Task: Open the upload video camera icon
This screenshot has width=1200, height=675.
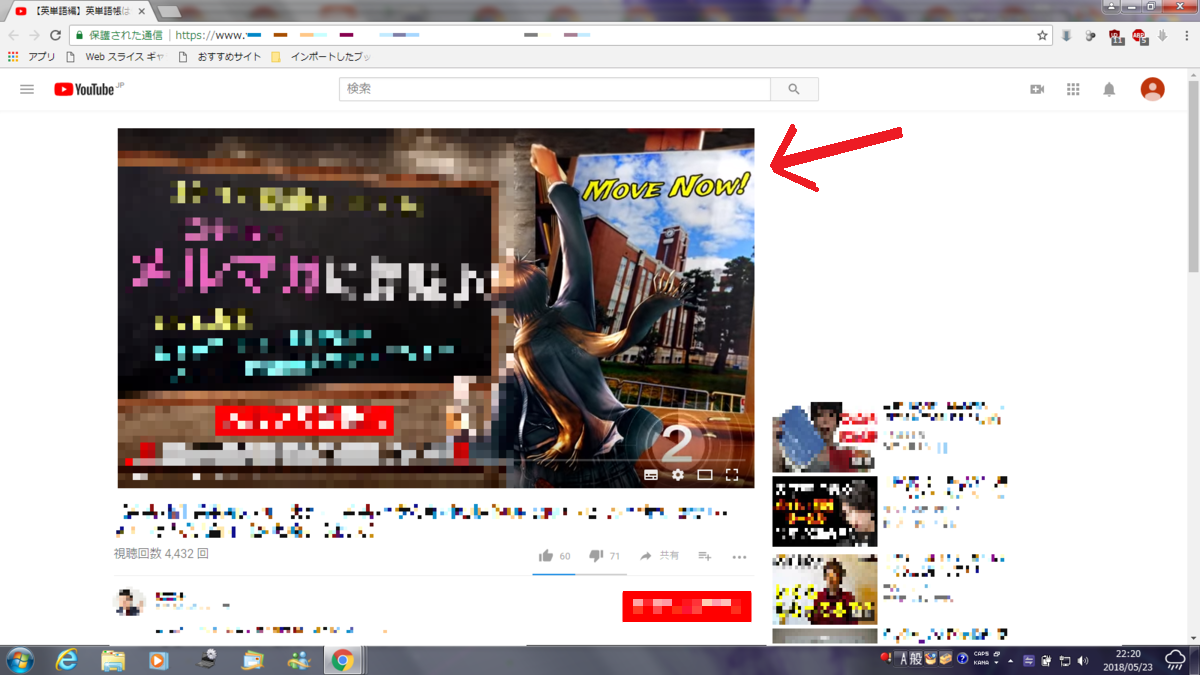Action: (1037, 89)
